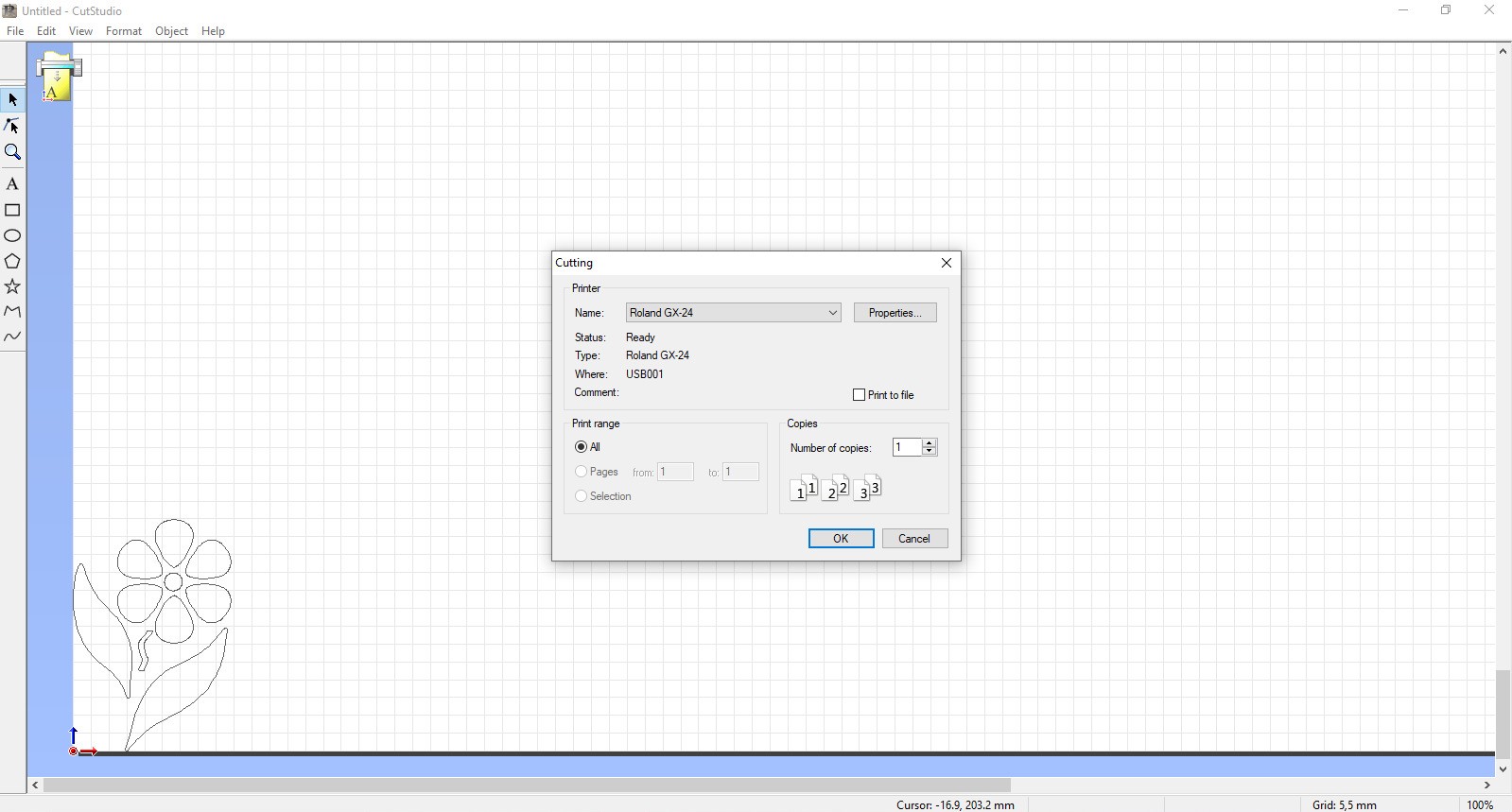This screenshot has width=1512, height=812.
Task: Open the File menu
Action: 15,31
